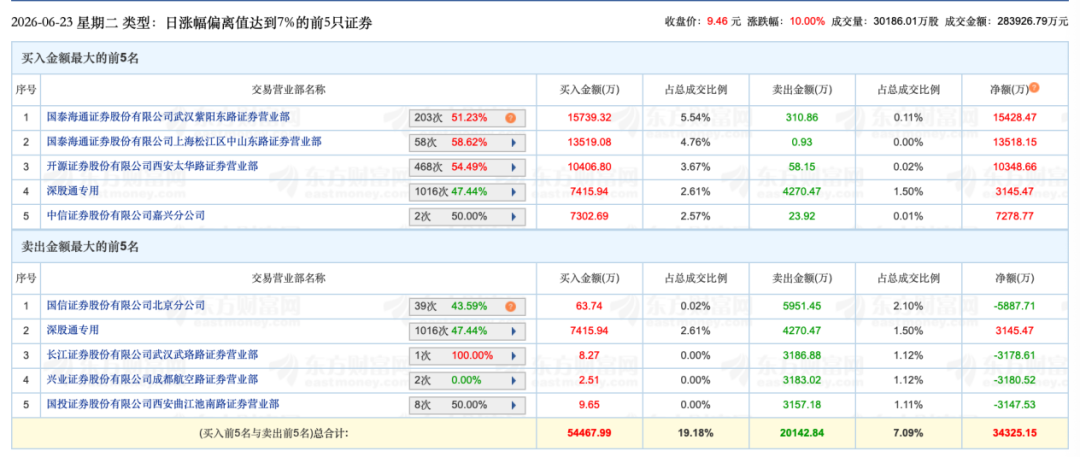This screenshot has height=457, width=1080.
Task: Expand the 2次 50.00% arrow for 中信证券
Action: pos(513,216)
